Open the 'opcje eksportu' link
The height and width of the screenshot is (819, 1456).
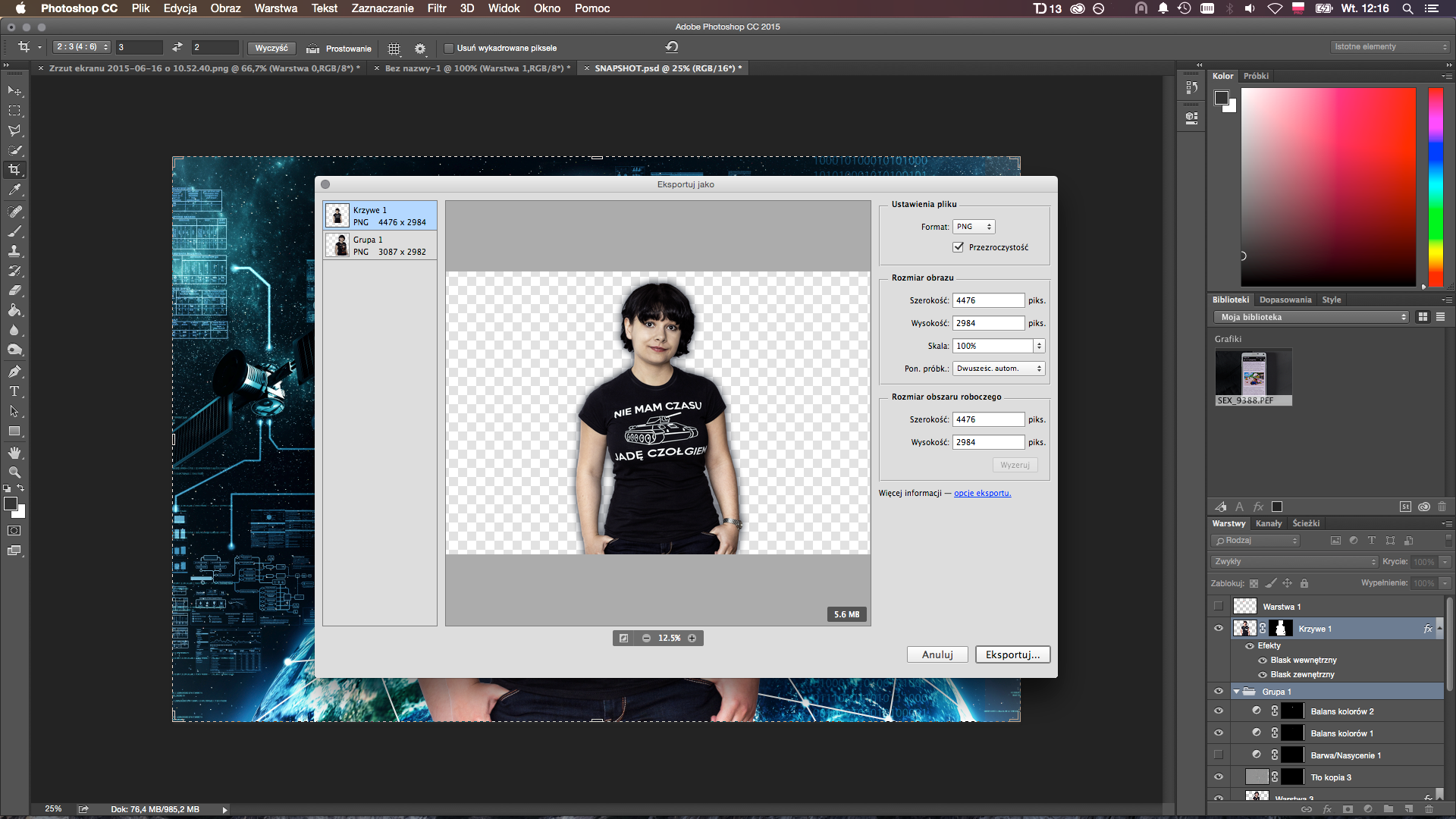click(x=982, y=493)
